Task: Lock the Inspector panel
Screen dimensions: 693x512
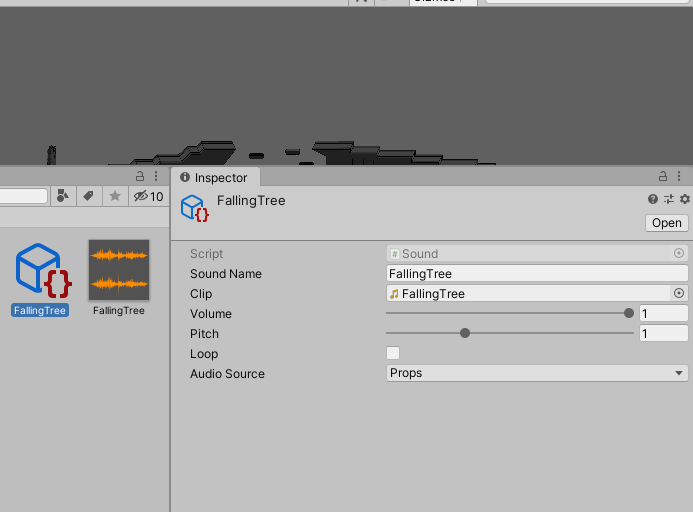Action: point(663,176)
